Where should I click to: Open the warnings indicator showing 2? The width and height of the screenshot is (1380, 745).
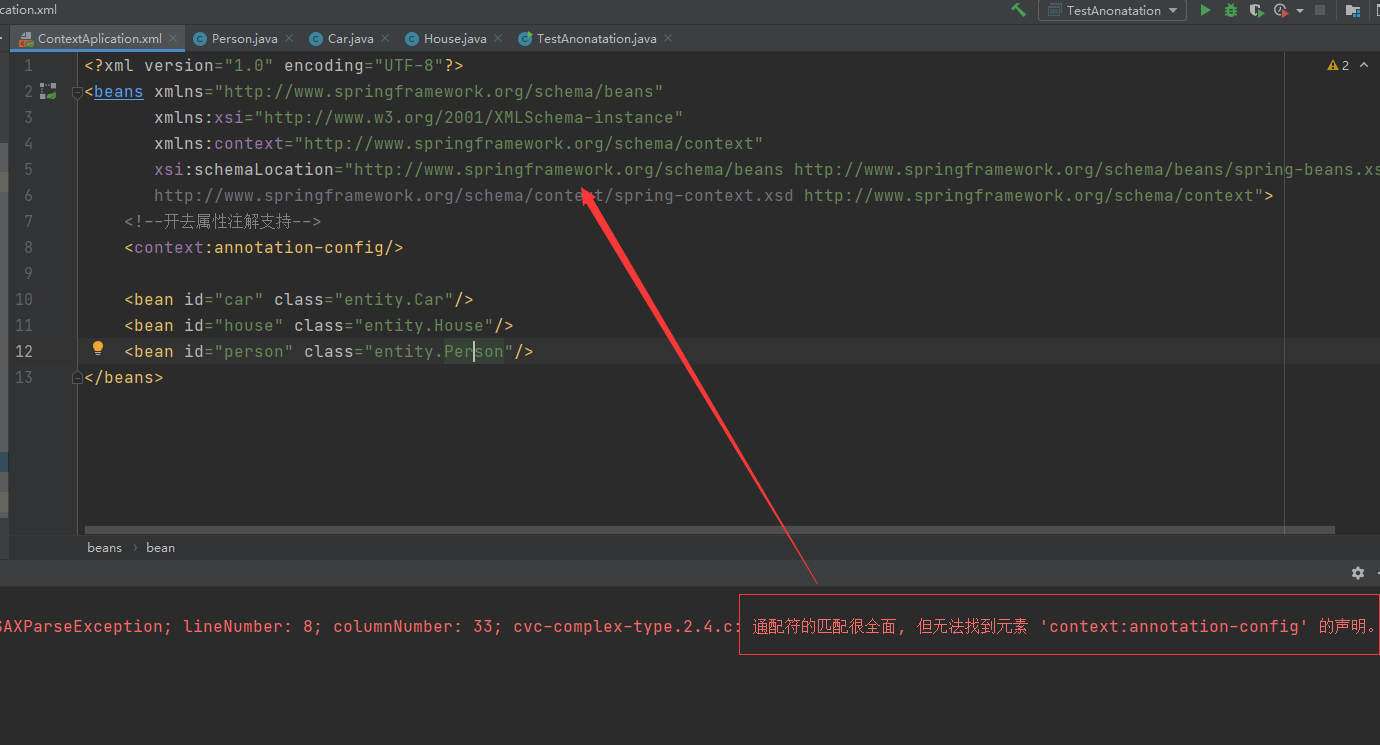[x=1338, y=65]
